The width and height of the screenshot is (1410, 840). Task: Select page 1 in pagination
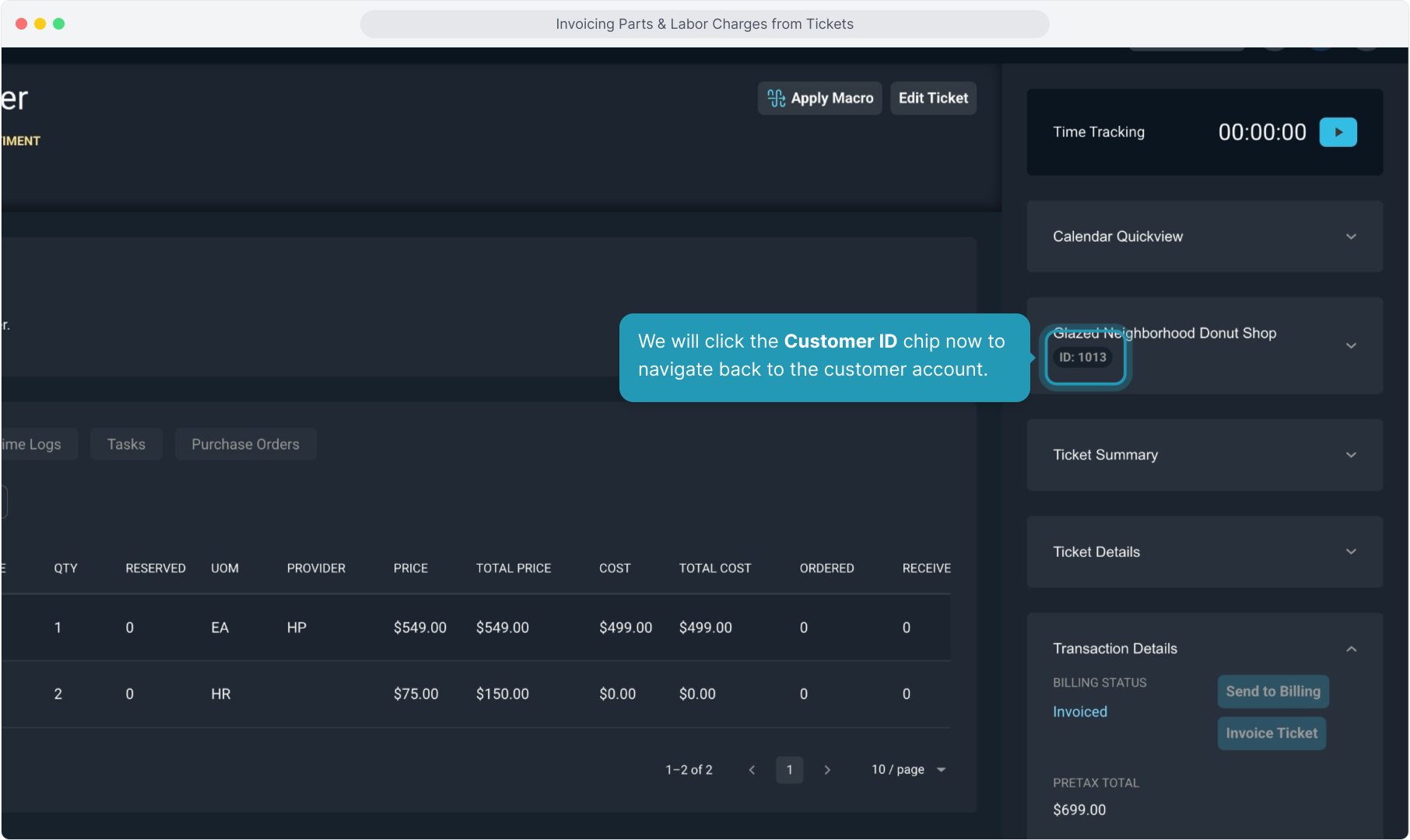pyautogui.click(x=789, y=770)
